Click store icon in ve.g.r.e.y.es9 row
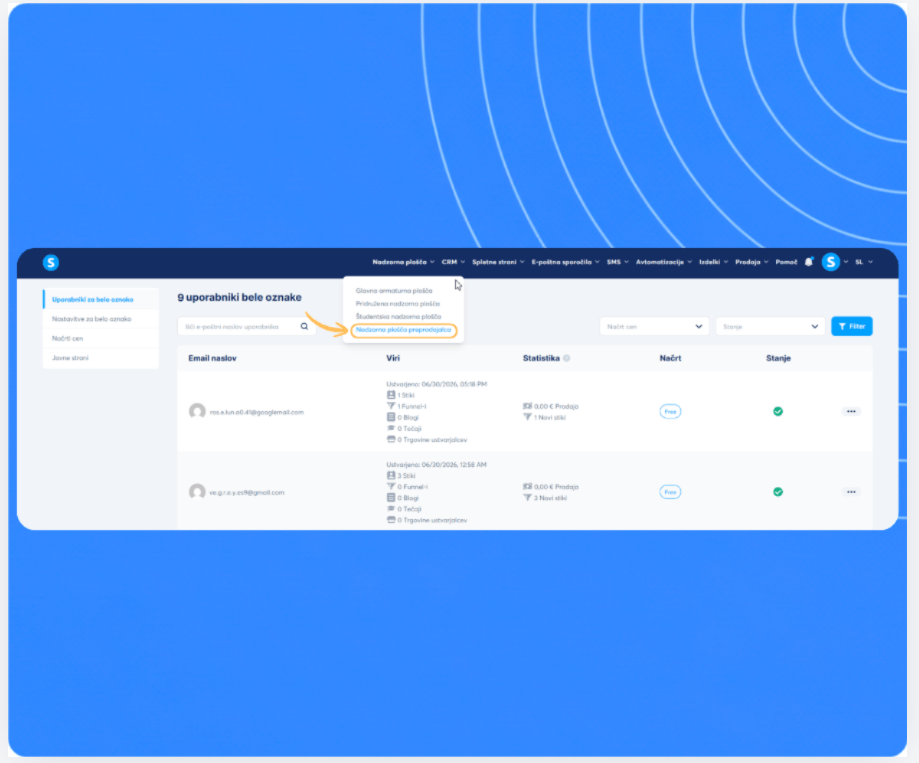 [391, 520]
